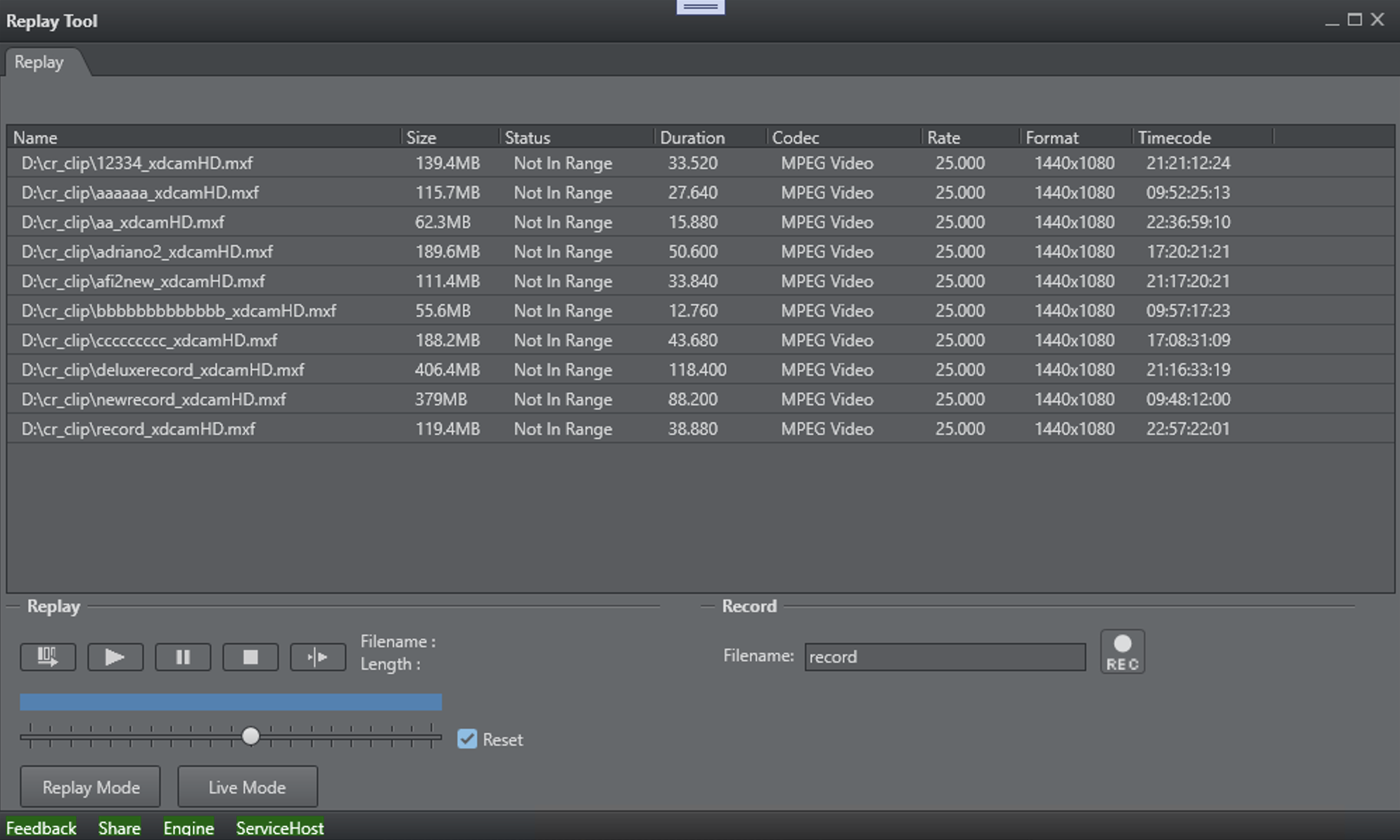
Task: Click the Engine status indicator
Action: point(189,828)
